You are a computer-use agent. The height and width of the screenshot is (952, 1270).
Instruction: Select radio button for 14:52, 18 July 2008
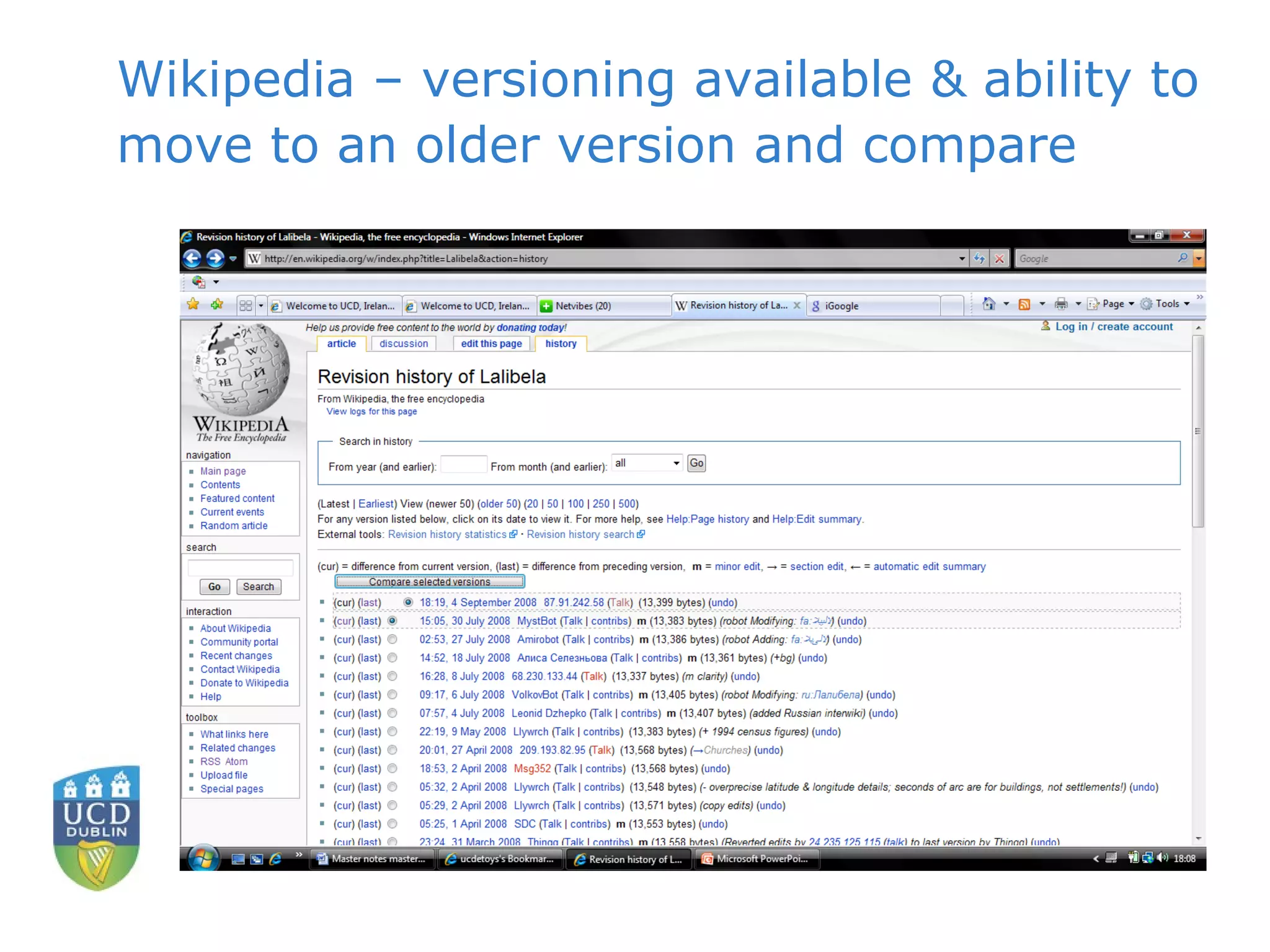(393, 658)
